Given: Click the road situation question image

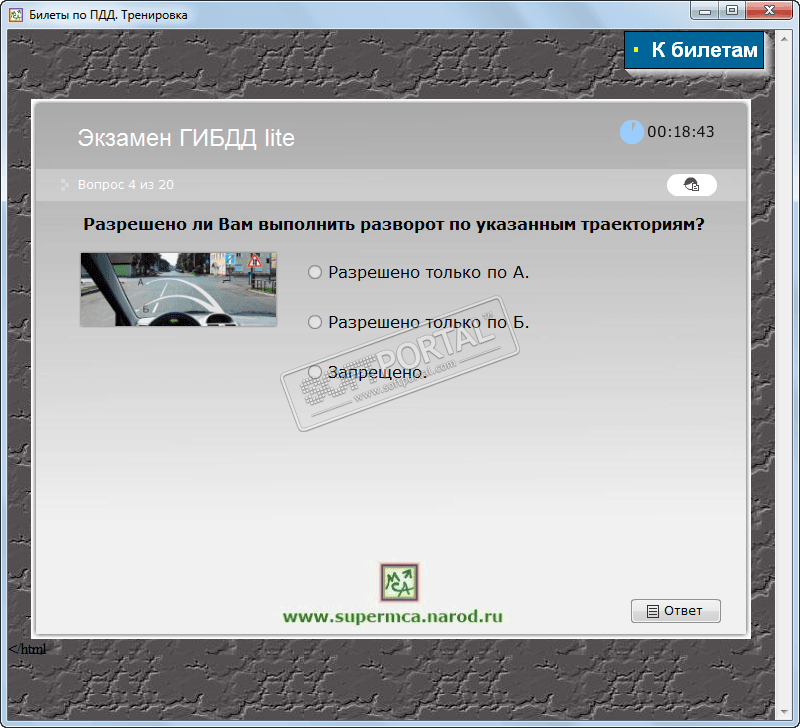Looking at the screenshot, I should [x=179, y=289].
